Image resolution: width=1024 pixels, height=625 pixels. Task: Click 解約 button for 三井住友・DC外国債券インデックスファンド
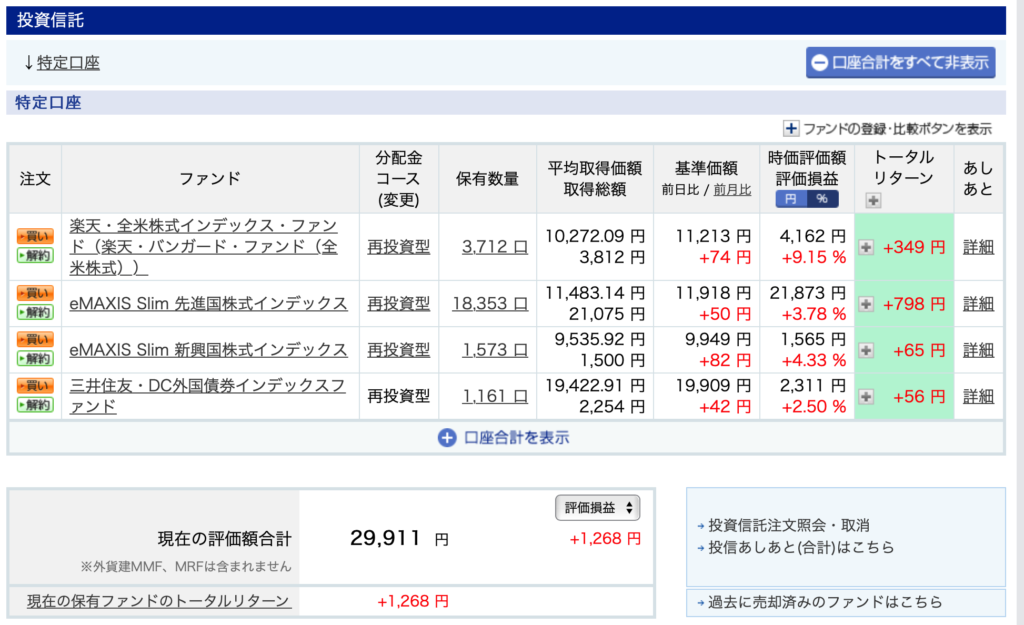coord(35,405)
